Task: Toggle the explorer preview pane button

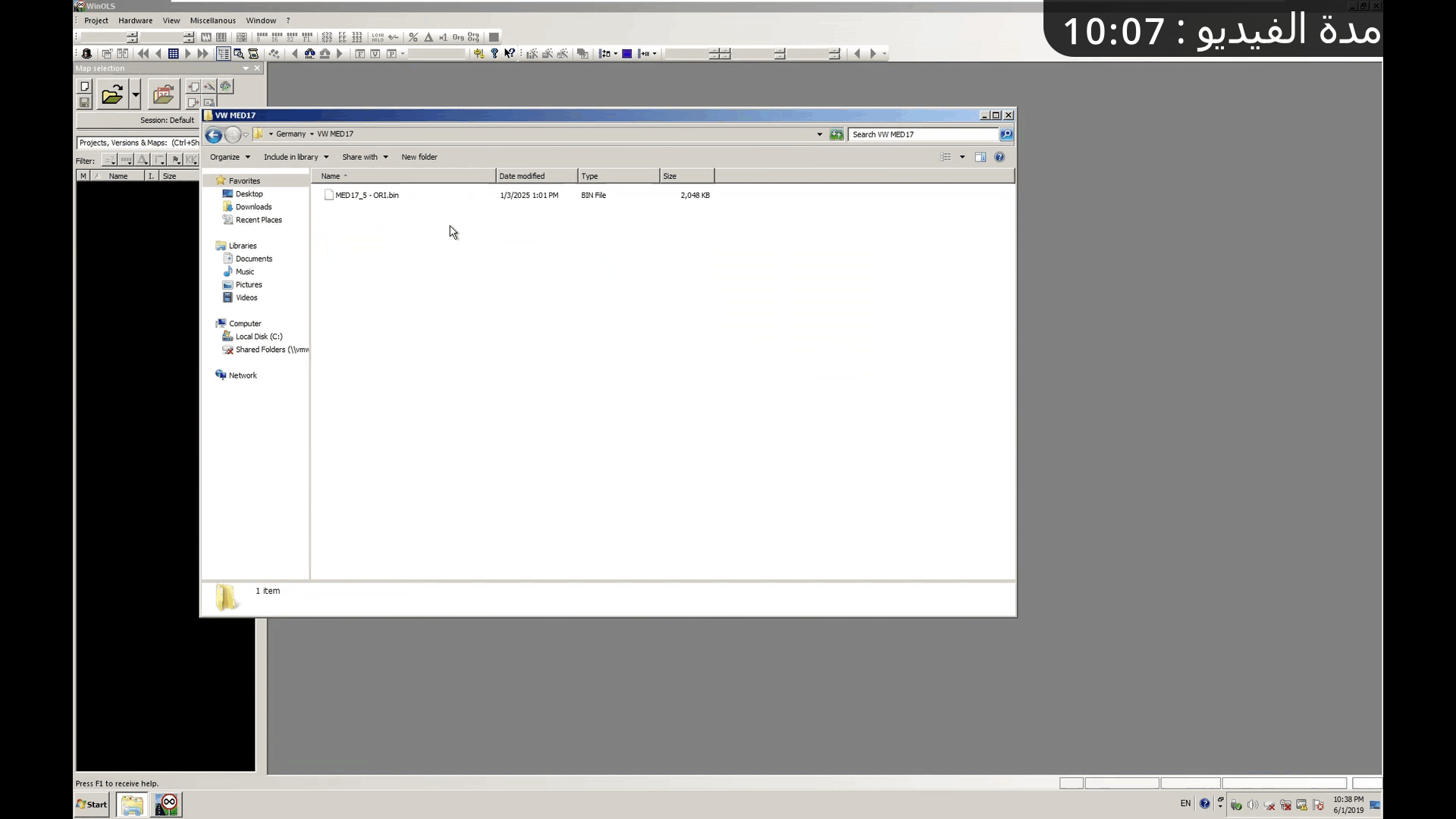Action: [x=980, y=157]
